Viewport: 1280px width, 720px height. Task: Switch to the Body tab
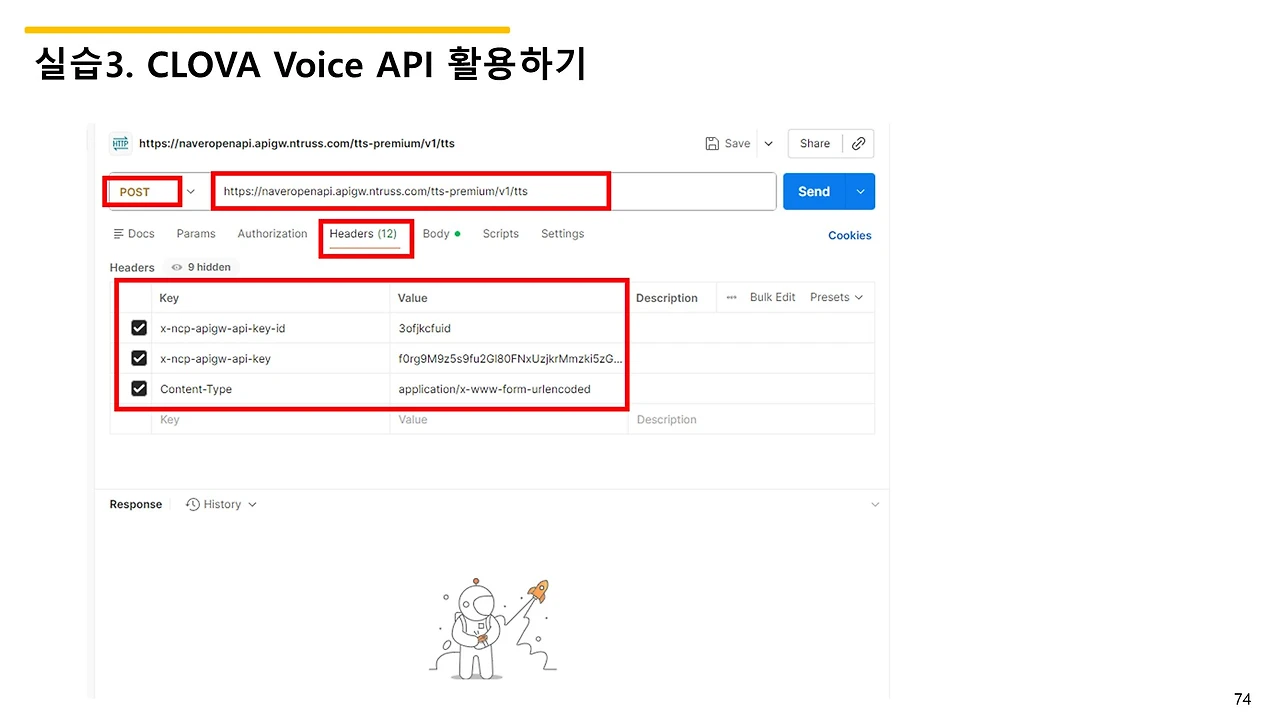[441, 234]
